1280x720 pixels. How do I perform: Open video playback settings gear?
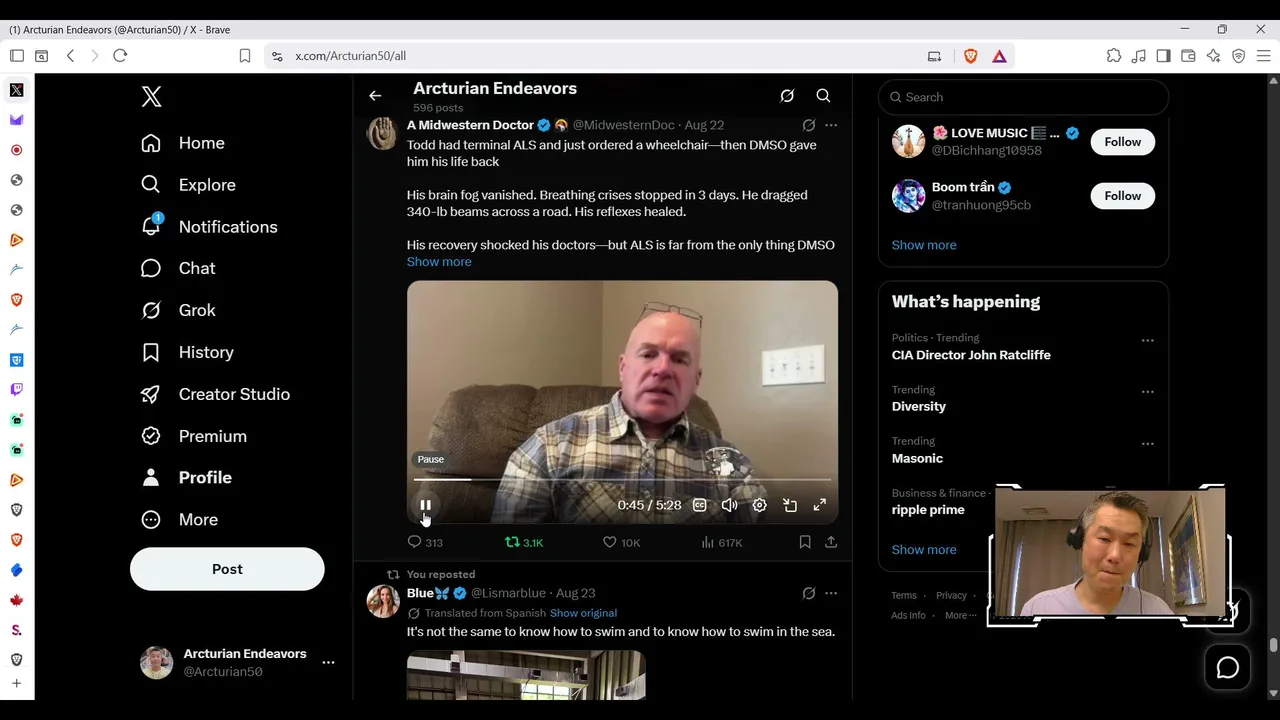coord(760,506)
